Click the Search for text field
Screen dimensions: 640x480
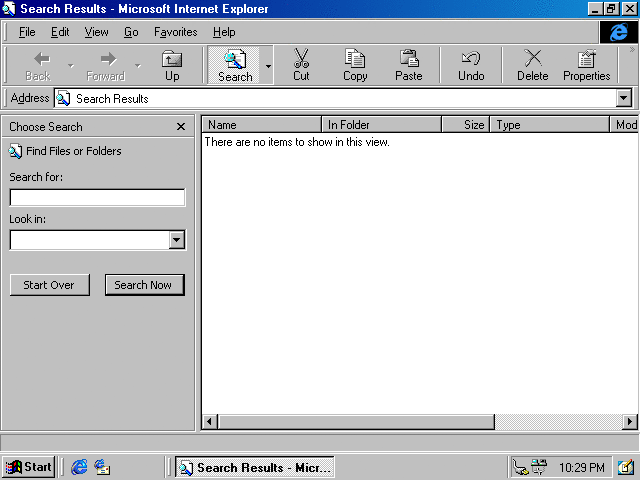coord(97,198)
